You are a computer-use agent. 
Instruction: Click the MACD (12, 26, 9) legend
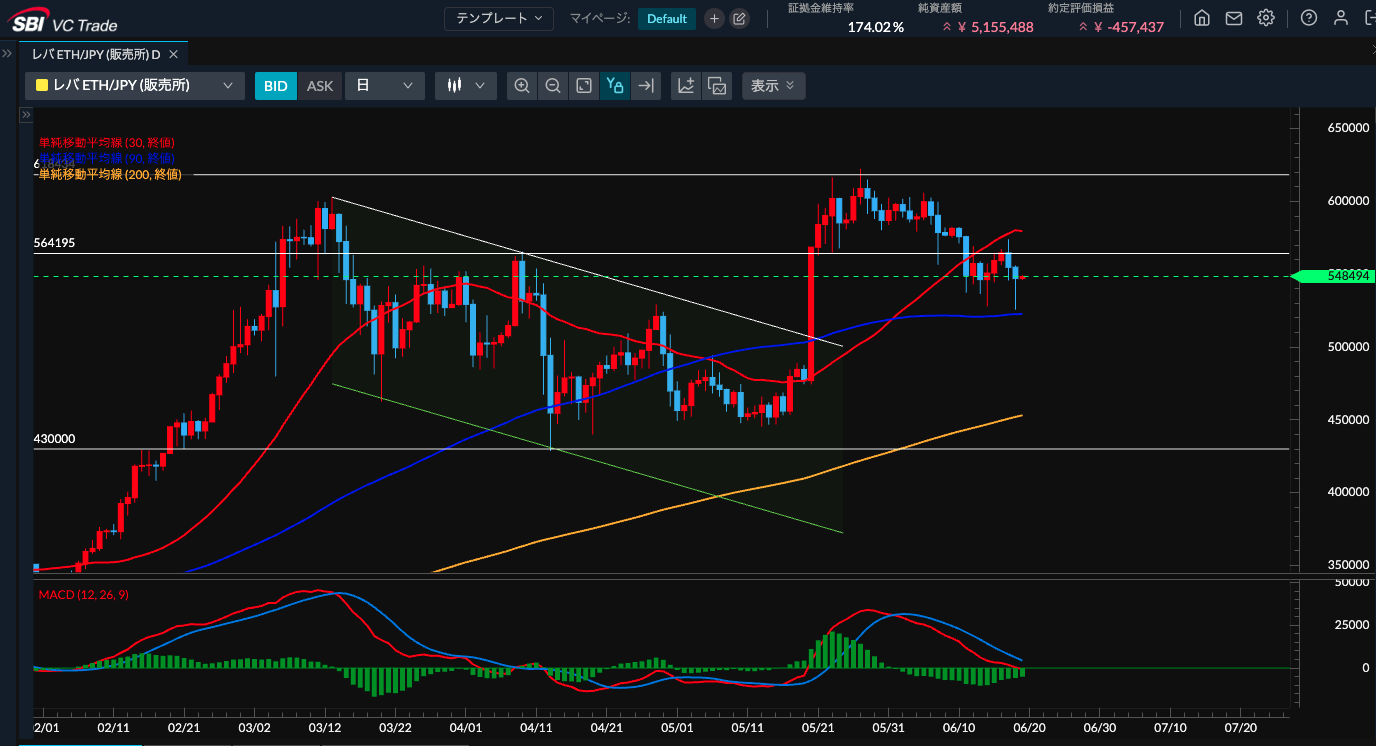tap(83, 595)
